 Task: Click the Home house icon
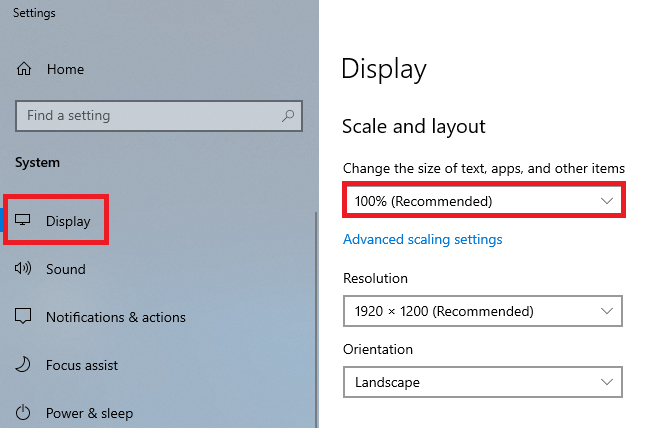coord(24,69)
